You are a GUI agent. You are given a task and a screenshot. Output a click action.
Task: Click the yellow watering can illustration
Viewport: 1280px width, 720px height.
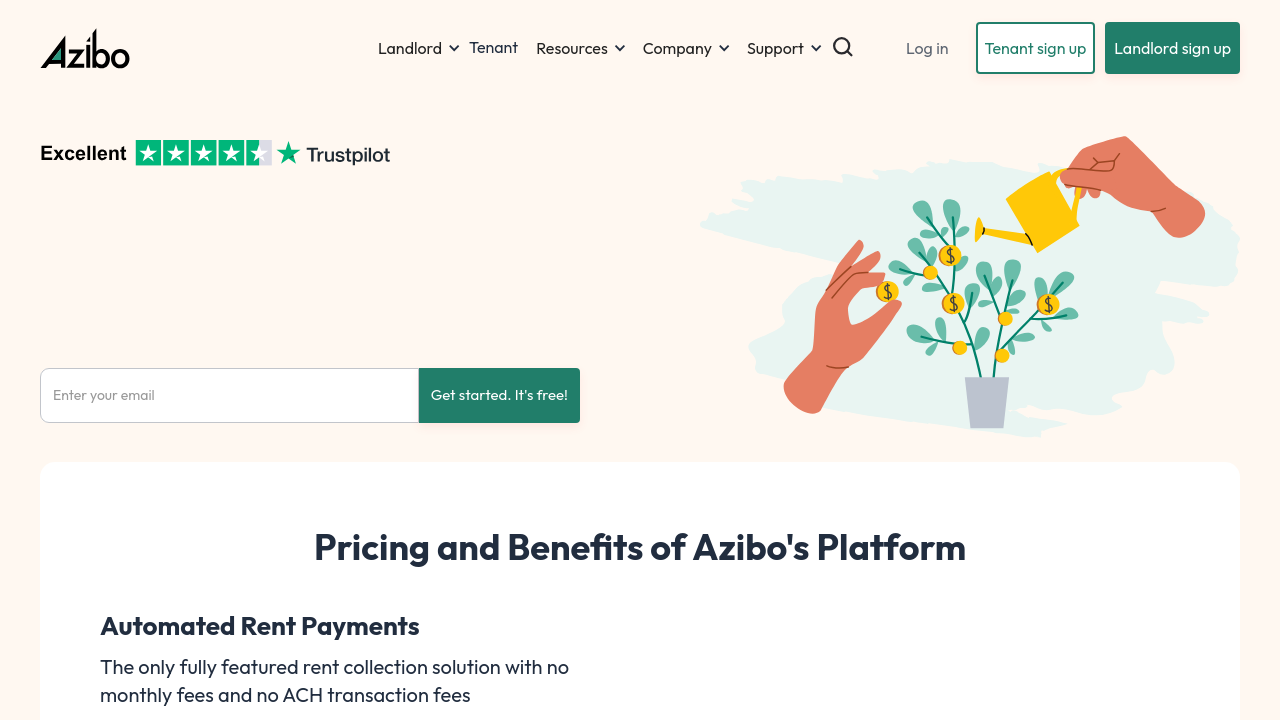(1040, 210)
